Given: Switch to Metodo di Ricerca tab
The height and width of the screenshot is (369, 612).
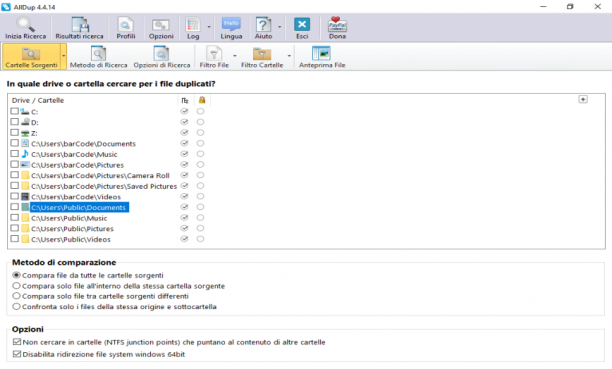Looking at the screenshot, I should tap(98, 57).
